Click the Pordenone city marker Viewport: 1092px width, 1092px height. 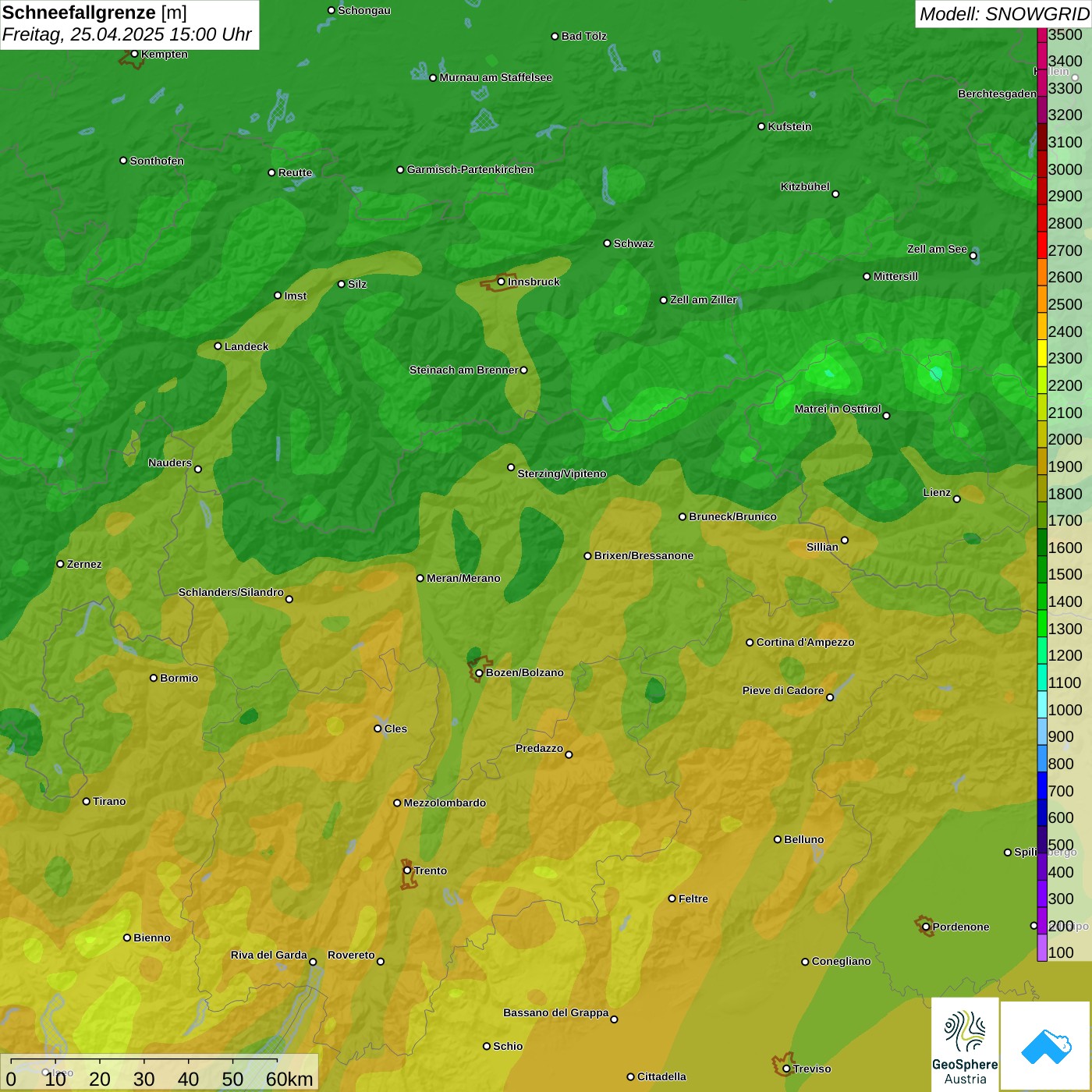point(926,927)
